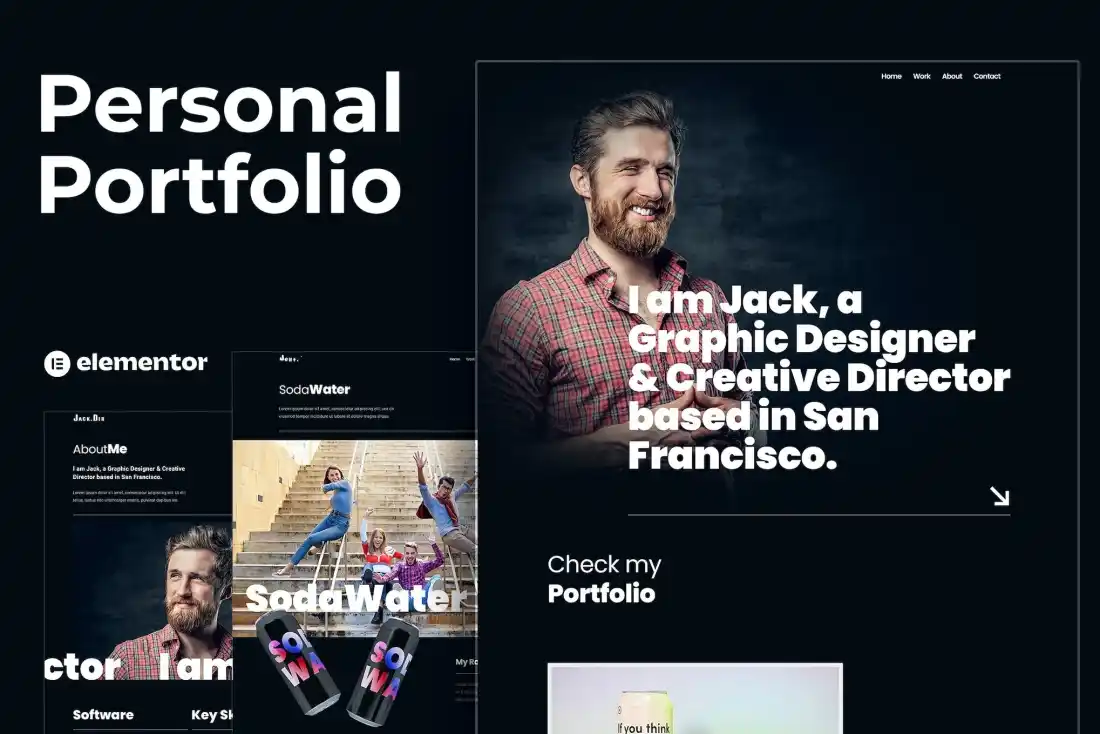The width and height of the screenshot is (1100, 734).
Task: Click the site logo on the SodaWater page
Action: 290,358
